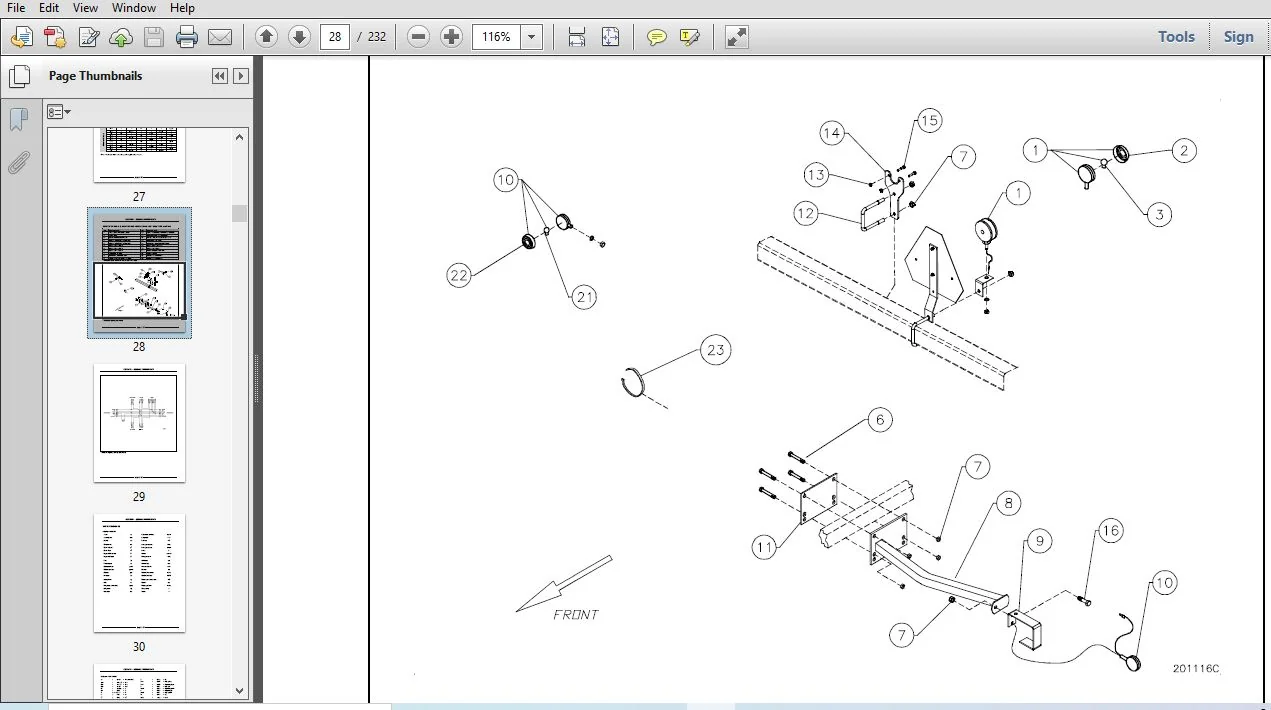Click the Highlight text icon
Image resolution: width=1271 pixels, height=710 pixels.
click(689, 37)
